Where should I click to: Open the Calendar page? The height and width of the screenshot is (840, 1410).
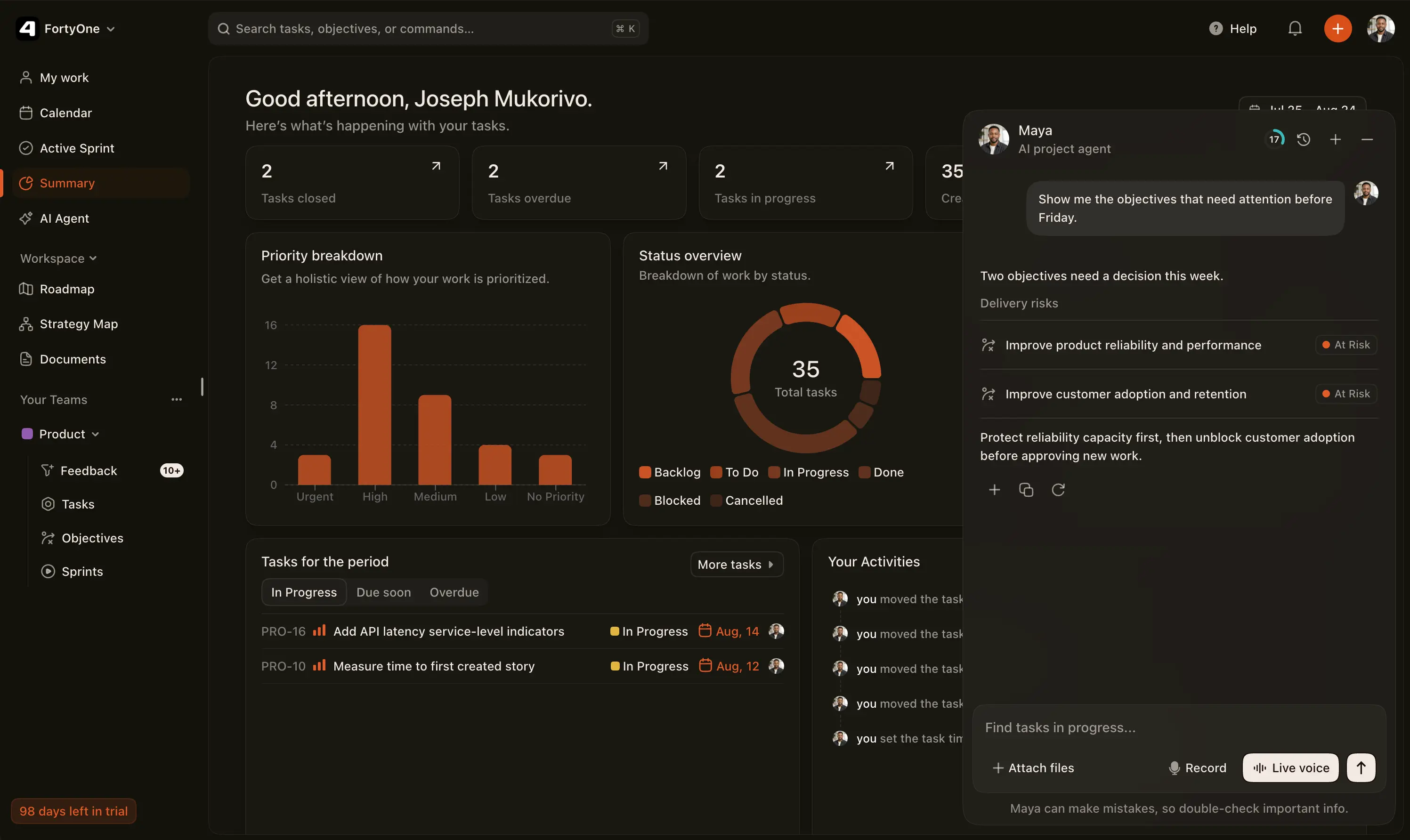click(x=101, y=113)
